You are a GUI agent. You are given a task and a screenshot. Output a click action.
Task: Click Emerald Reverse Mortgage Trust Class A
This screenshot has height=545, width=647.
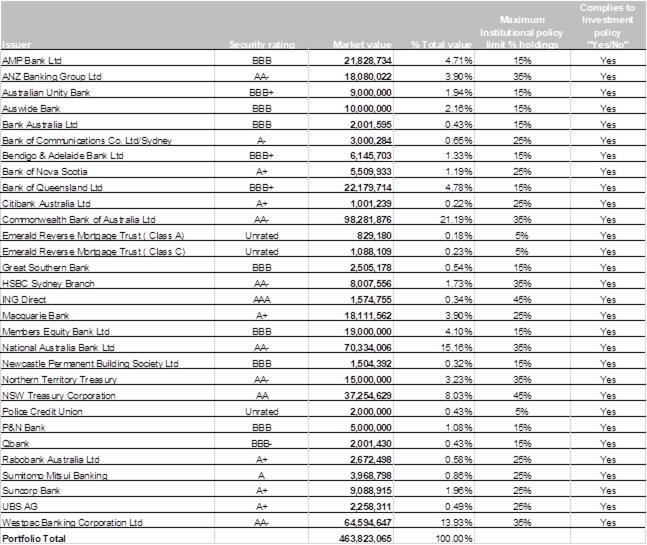(93, 236)
